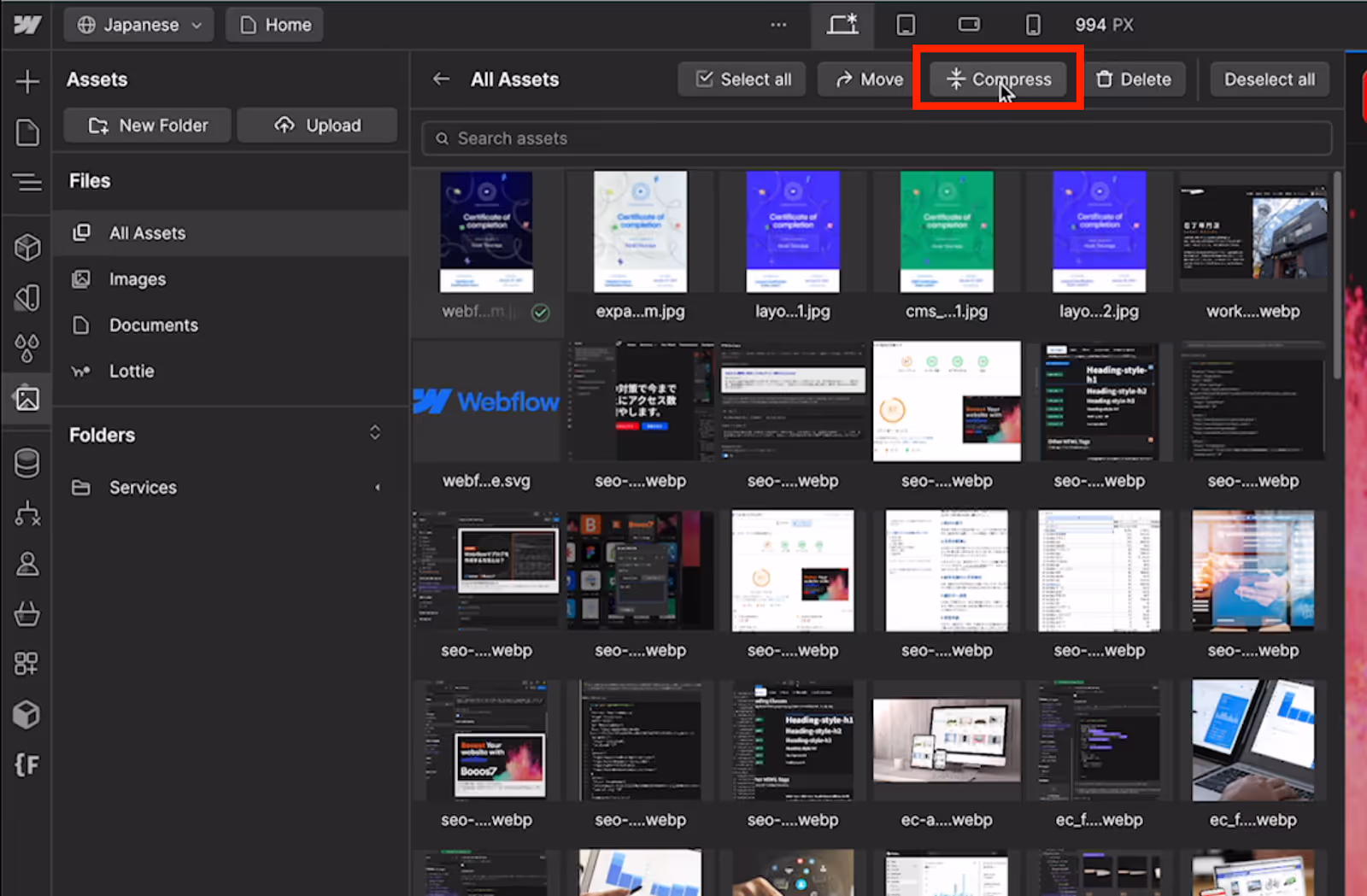The width and height of the screenshot is (1367, 896).
Task: Switch to desktop base breakpoint icon
Action: (x=842, y=25)
